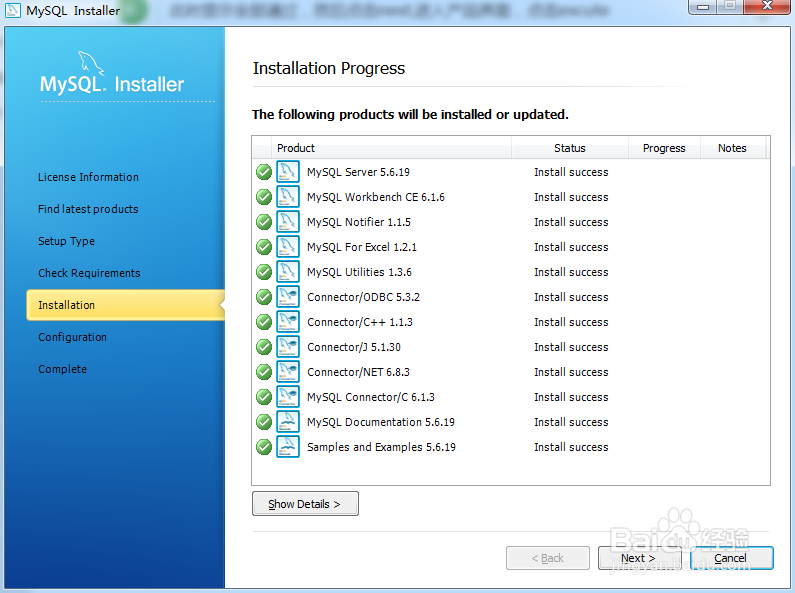Viewport: 795px width, 593px height.
Task: Click the product icon for MySQL Server 5.6.19
Action: (x=287, y=172)
